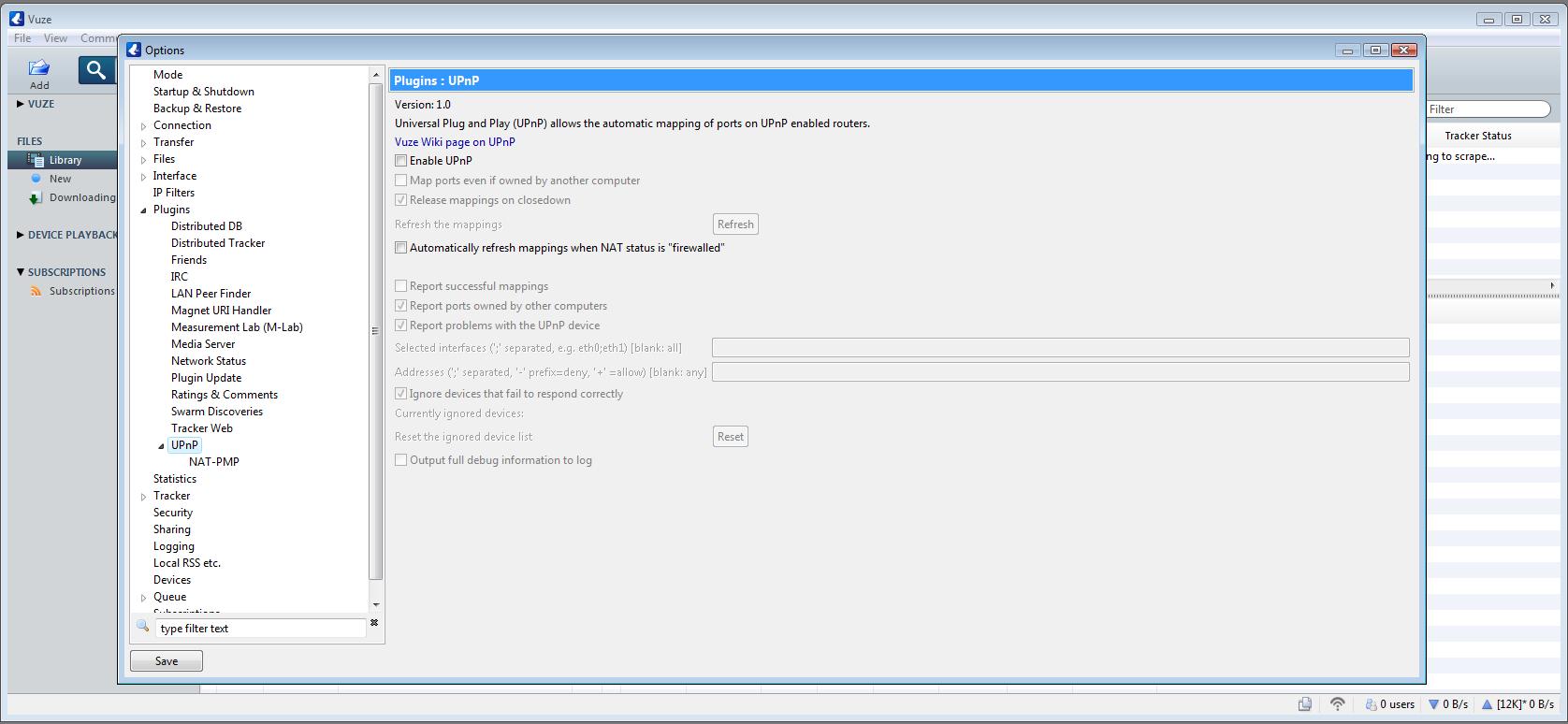Select Swarm Discoveries plugin

pyautogui.click(x=217, y=412)
